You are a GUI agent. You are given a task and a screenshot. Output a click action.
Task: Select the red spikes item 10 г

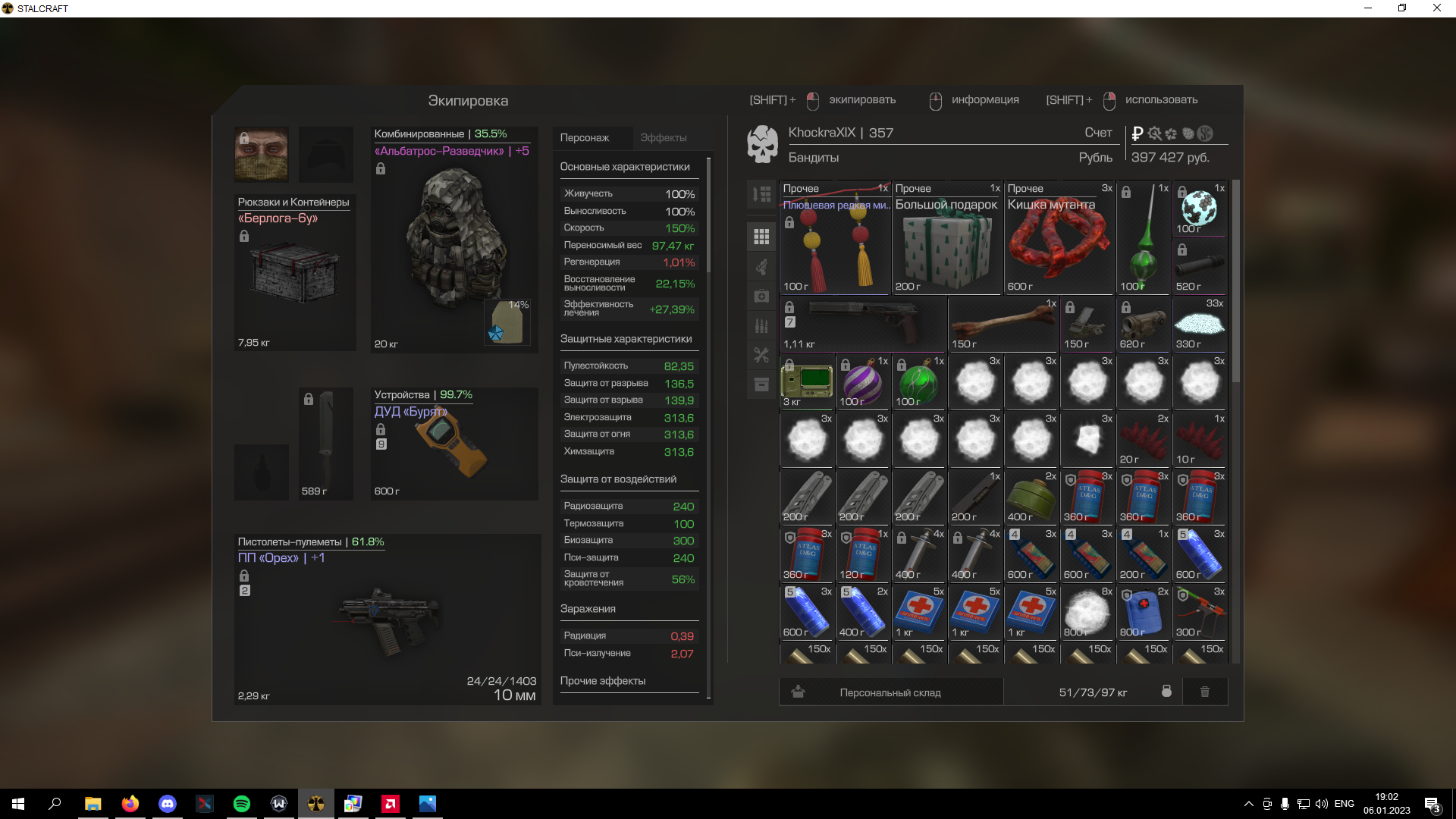(x=1200, y=439)
